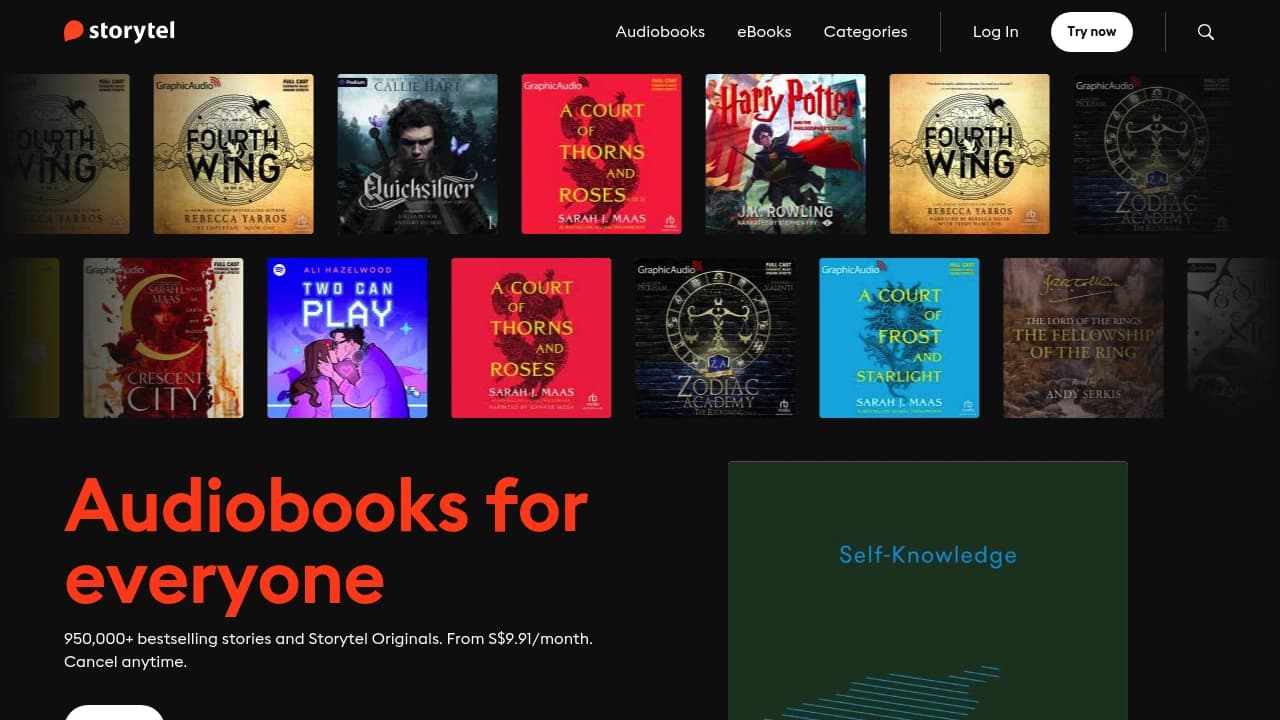Click the Try now button
This screenshot has width=1280, height=720.
point(1091,32)
